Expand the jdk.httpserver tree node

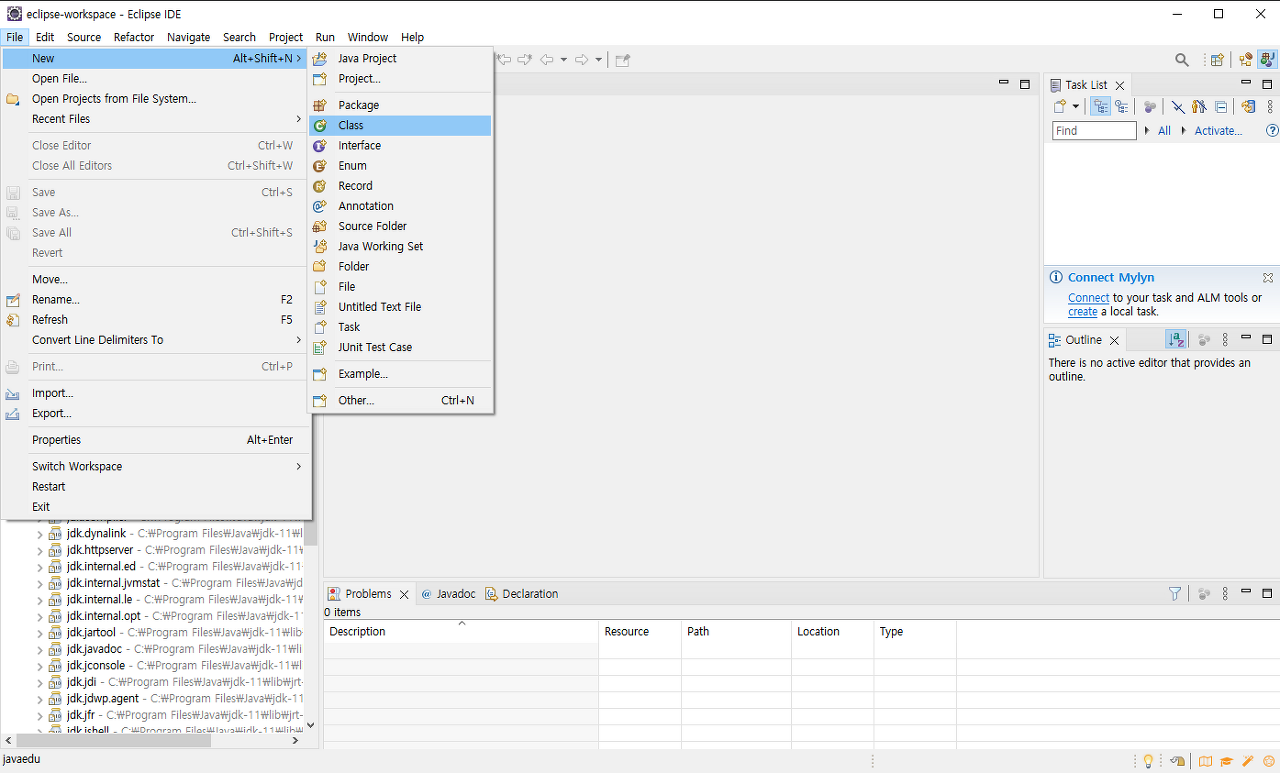40,551
